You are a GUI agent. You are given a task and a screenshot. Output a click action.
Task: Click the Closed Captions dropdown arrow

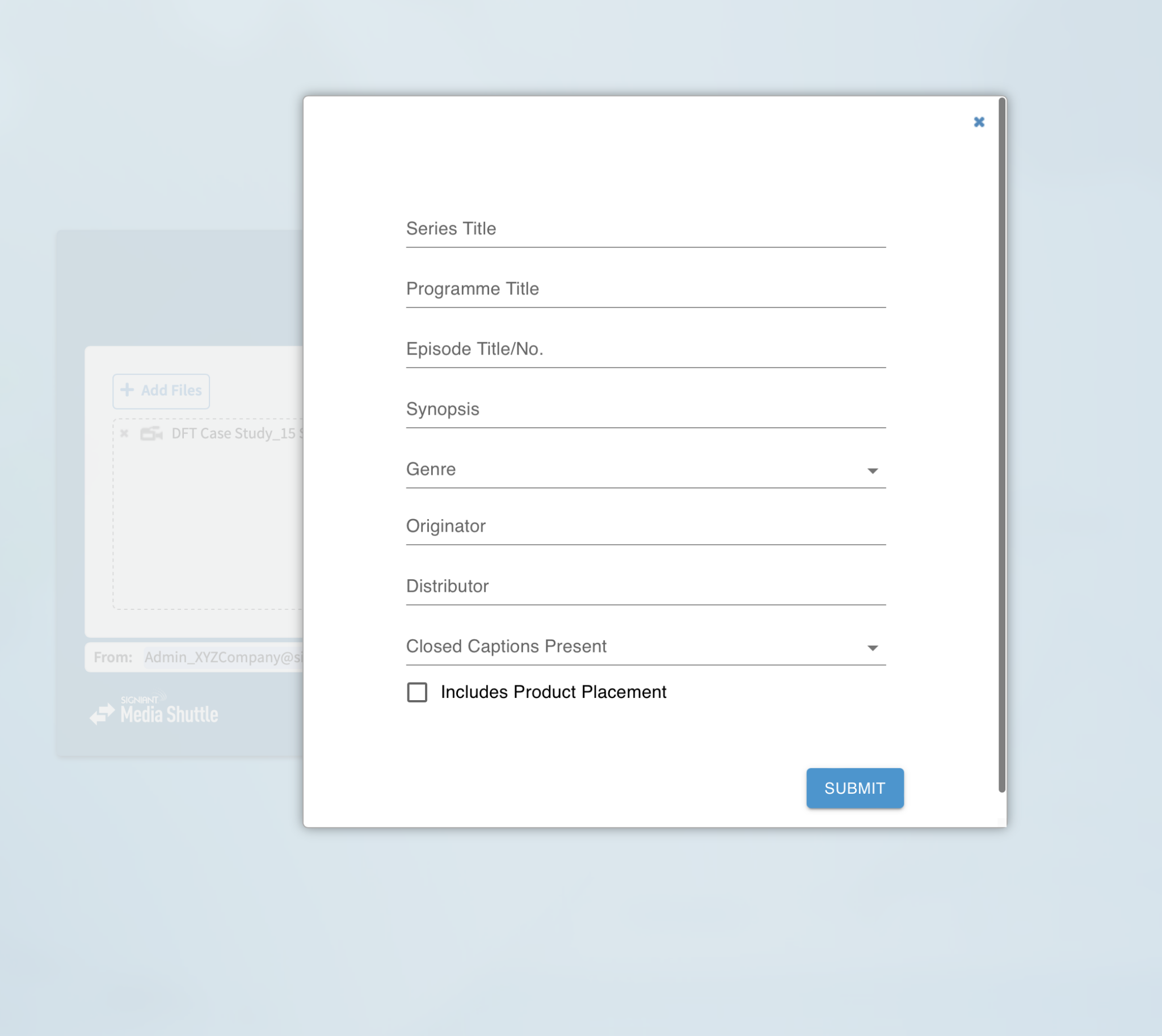point(872,648)
